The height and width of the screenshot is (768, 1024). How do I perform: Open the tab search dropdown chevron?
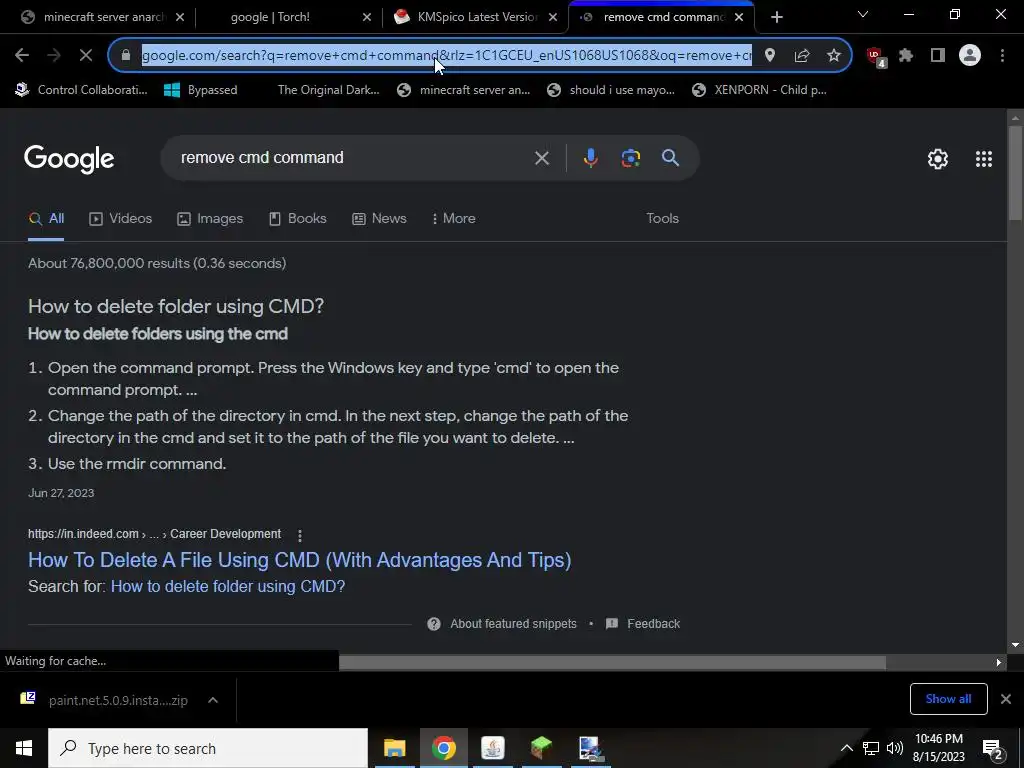pos(863,14)
